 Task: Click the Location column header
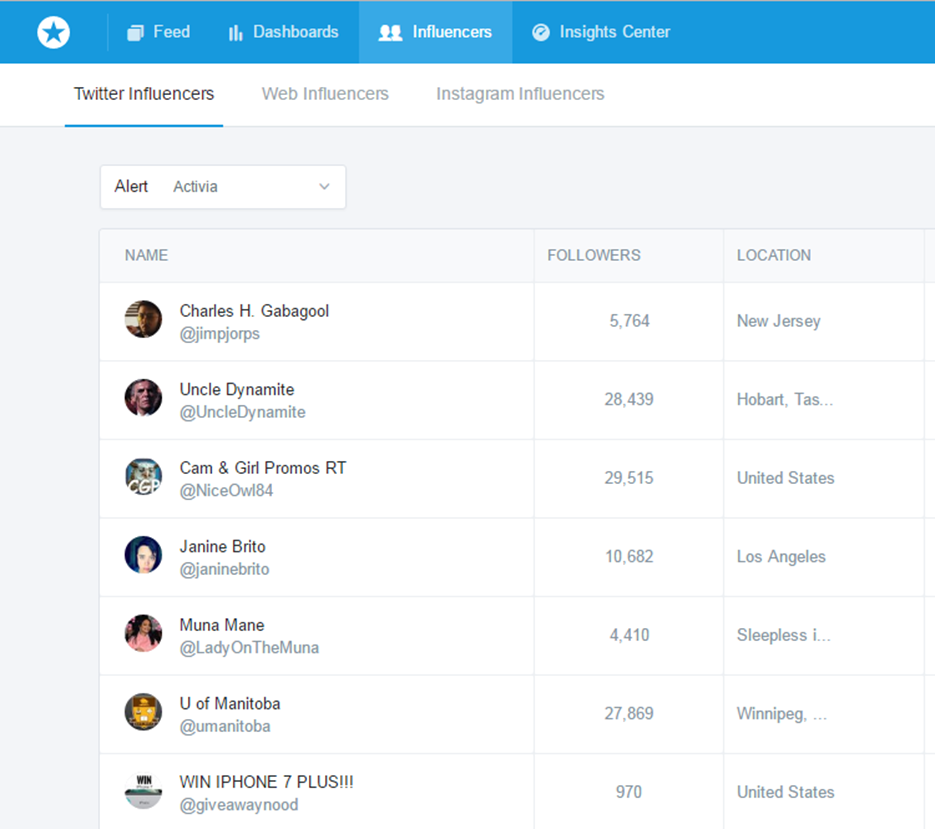point(773,255)
